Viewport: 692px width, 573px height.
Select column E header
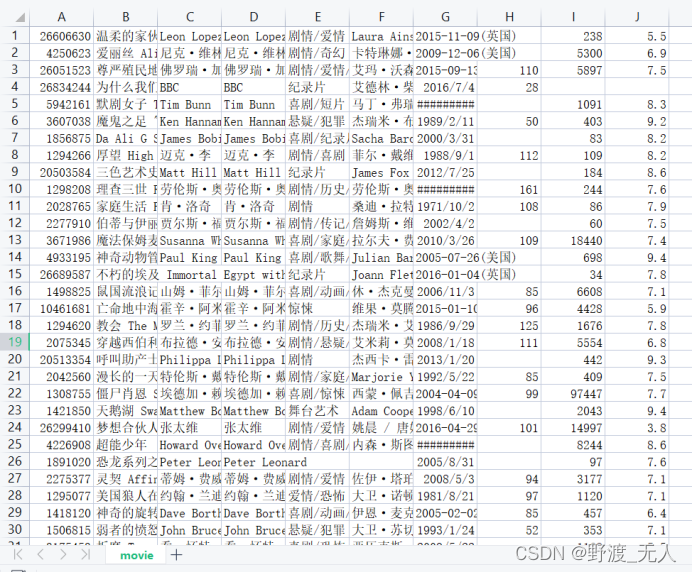click(317, 17)
